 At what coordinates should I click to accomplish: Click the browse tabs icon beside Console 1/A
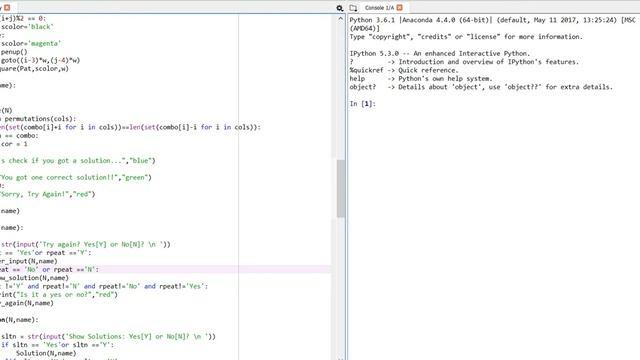pos(353,8)
